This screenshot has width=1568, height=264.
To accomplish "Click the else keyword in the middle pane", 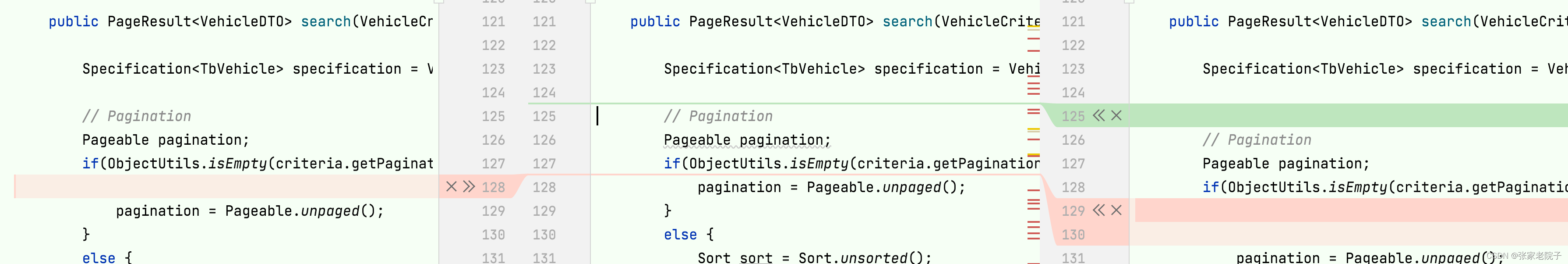I will [680, 234].
